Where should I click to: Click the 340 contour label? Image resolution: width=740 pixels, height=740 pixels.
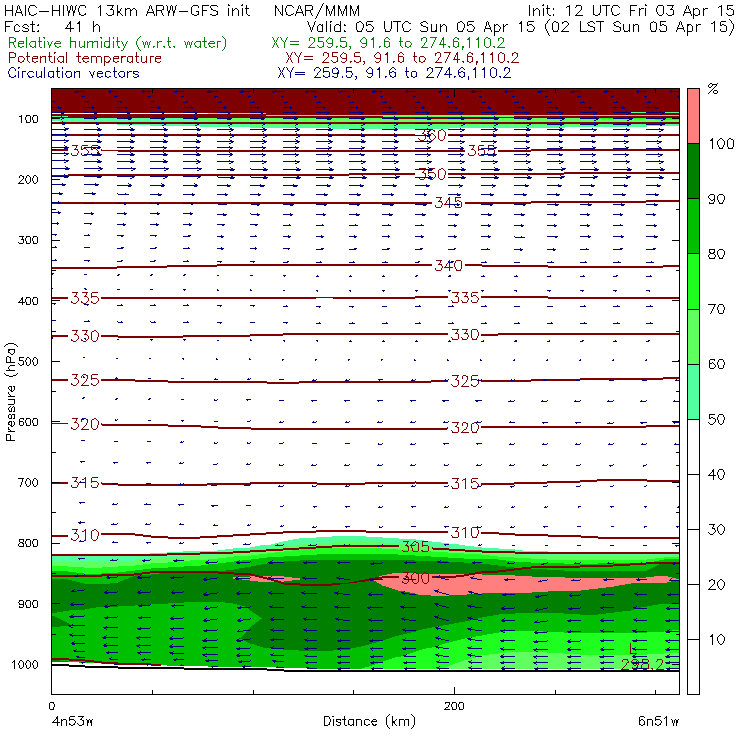click(x=448, y=266)
